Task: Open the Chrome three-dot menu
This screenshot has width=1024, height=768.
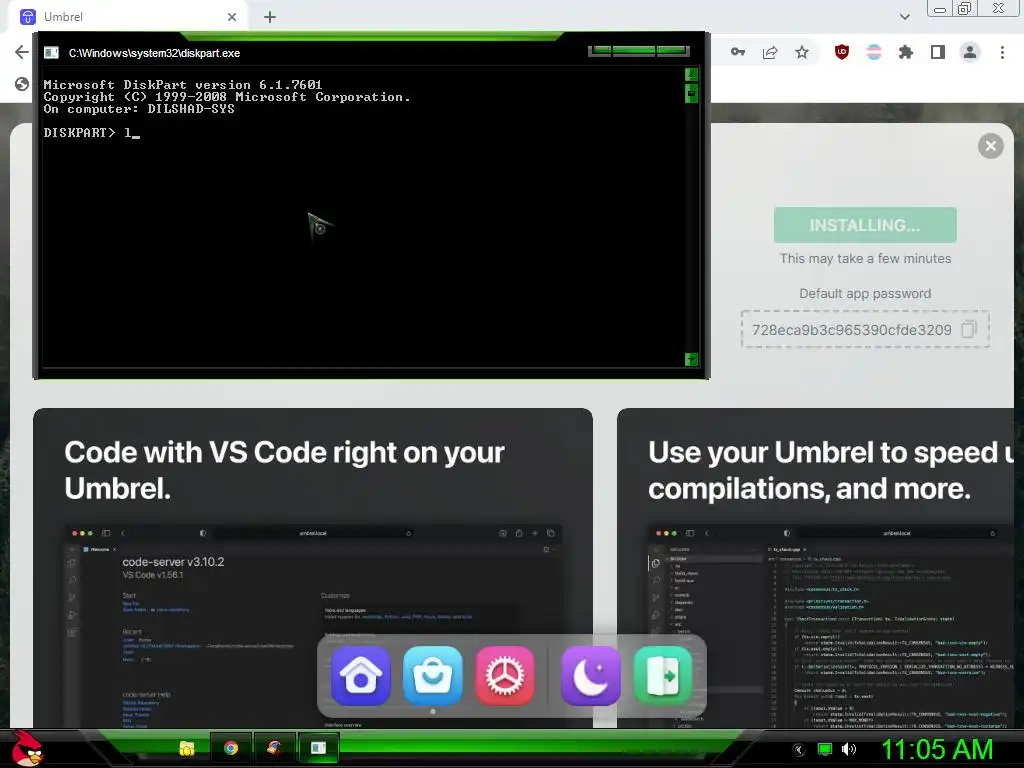Action: point(1002,52)
